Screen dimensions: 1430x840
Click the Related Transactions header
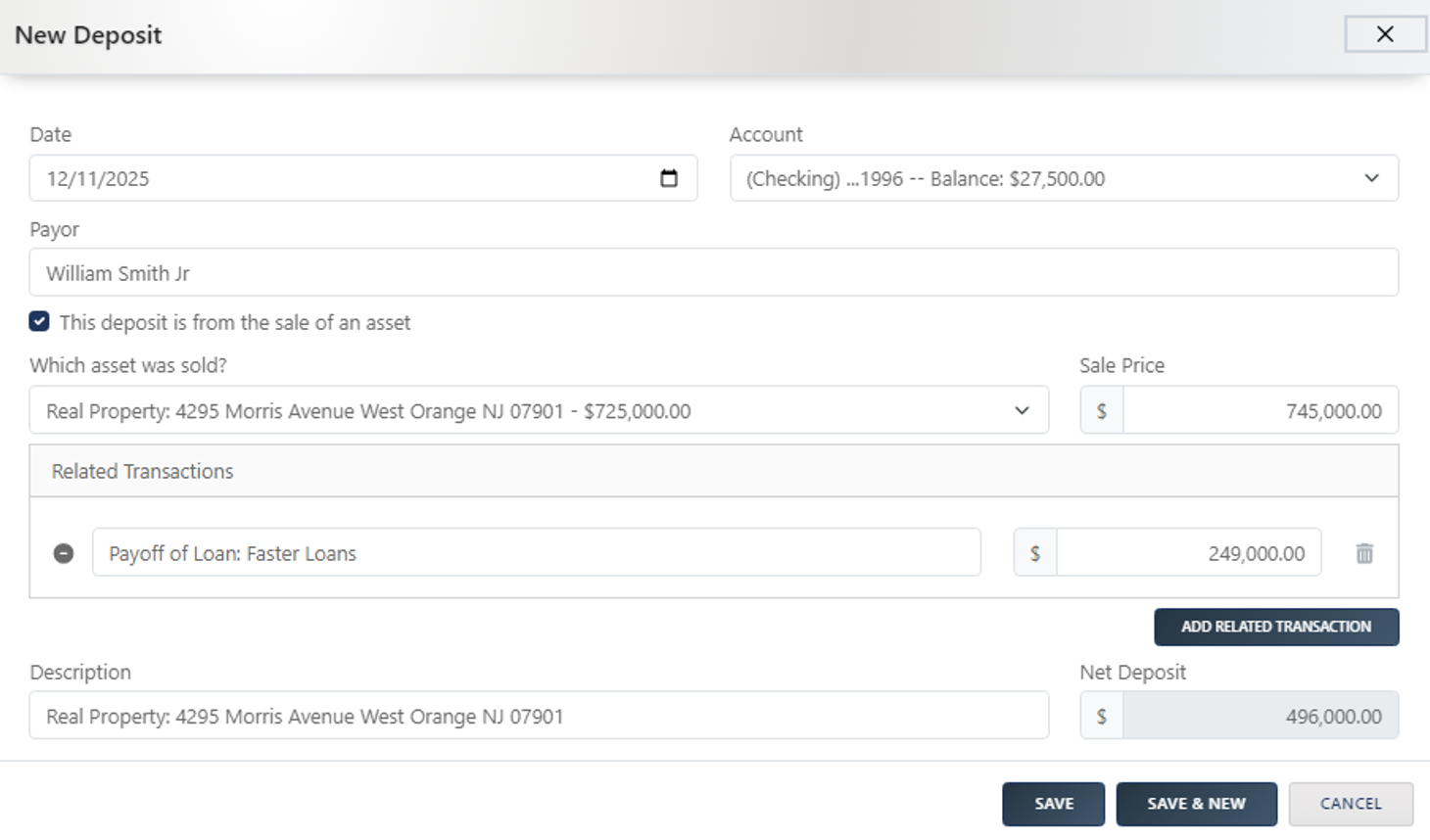(x=143, y=471)
